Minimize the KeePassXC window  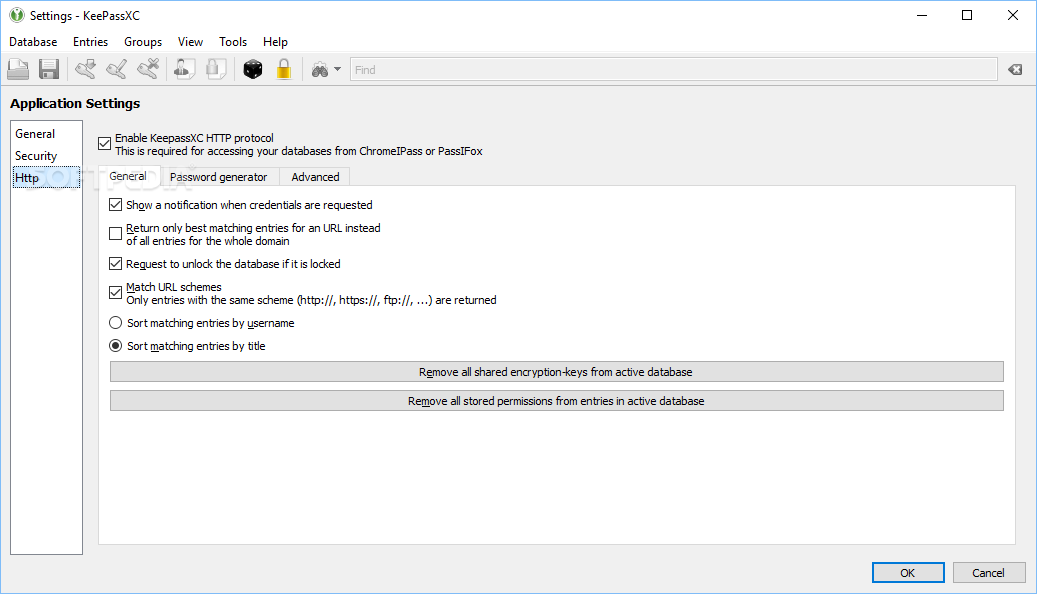tap(922, 15)
